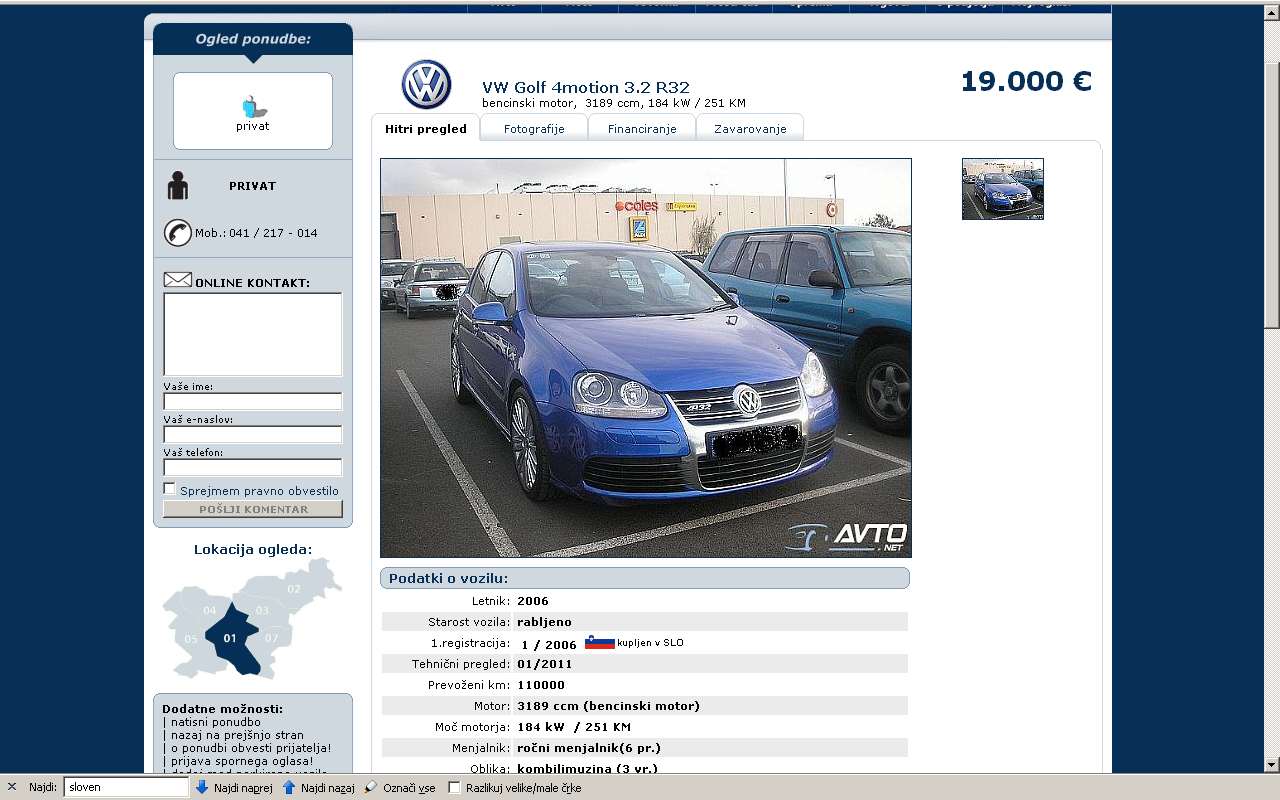Click the Tehnični pregled value 01/2011
This screenshot has width=1280, height=800.
(545, 664)
